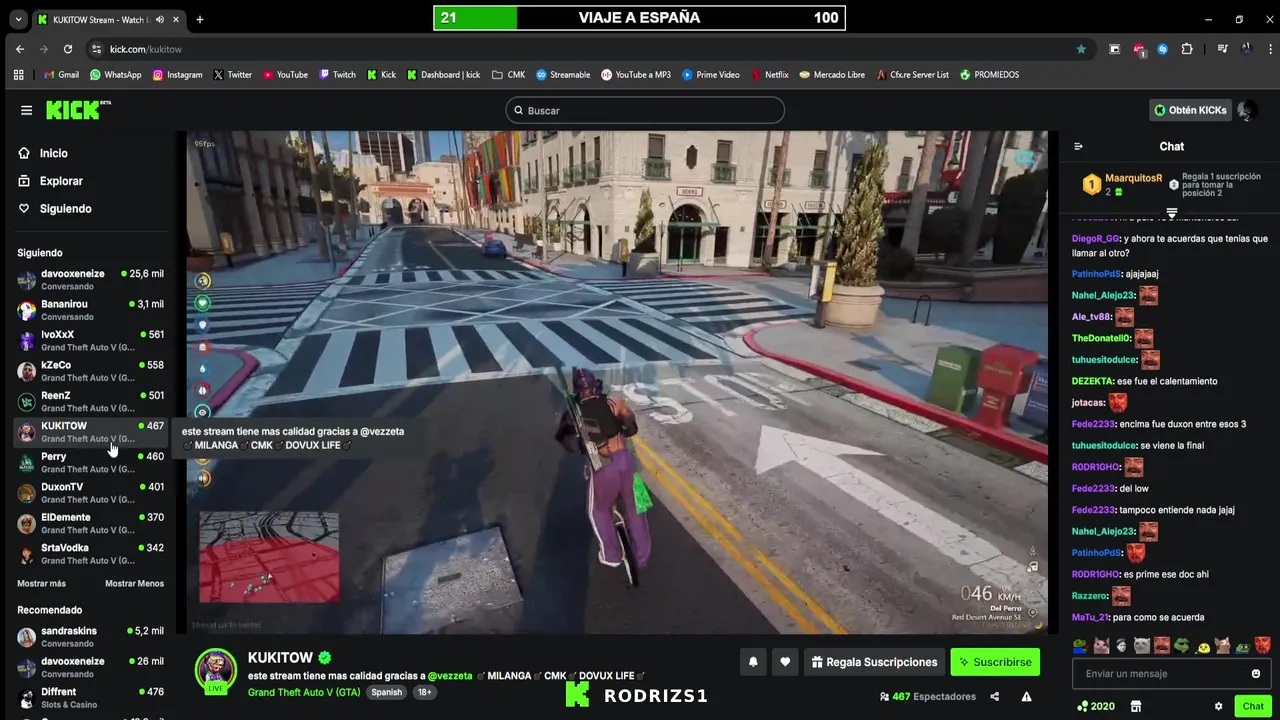
Task: Open the Gmail bookmark
Action: [61, 75]
